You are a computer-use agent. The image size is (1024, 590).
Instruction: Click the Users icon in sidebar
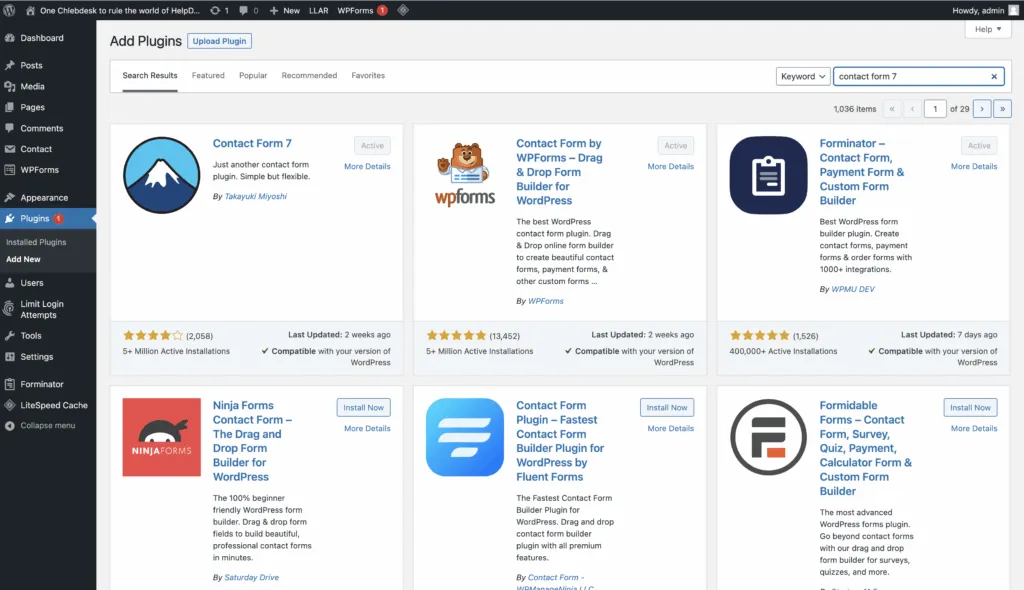pyautogui.click(x=10, y=283)
